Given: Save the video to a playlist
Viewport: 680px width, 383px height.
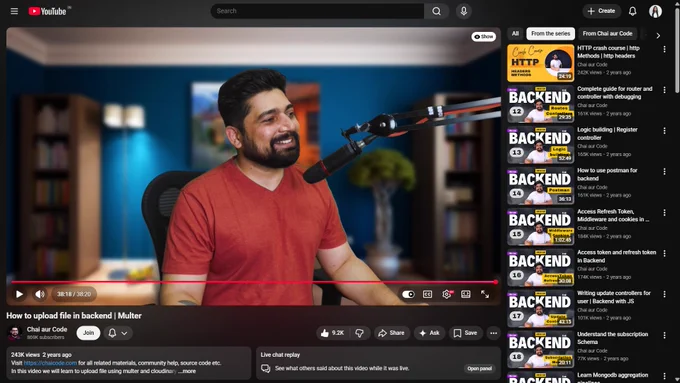Looking at the screenshot, I should point(465,333).
